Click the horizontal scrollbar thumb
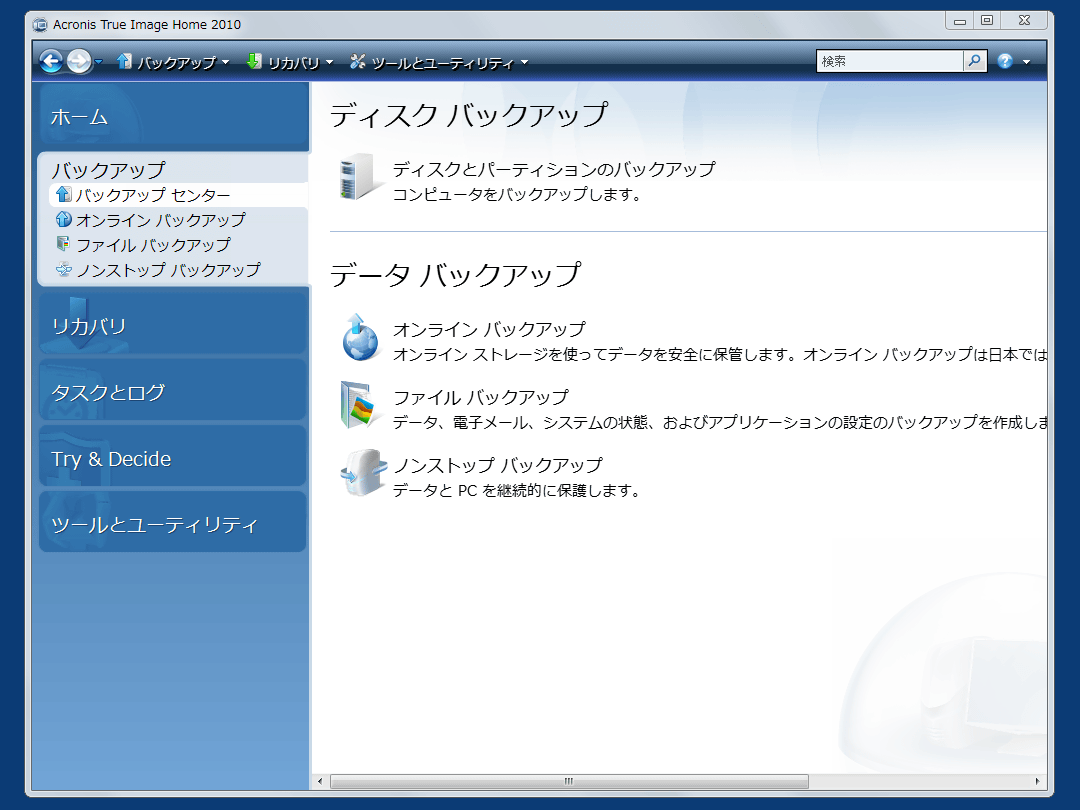This screenshot has height=810, width=1080. pos(569,781)
